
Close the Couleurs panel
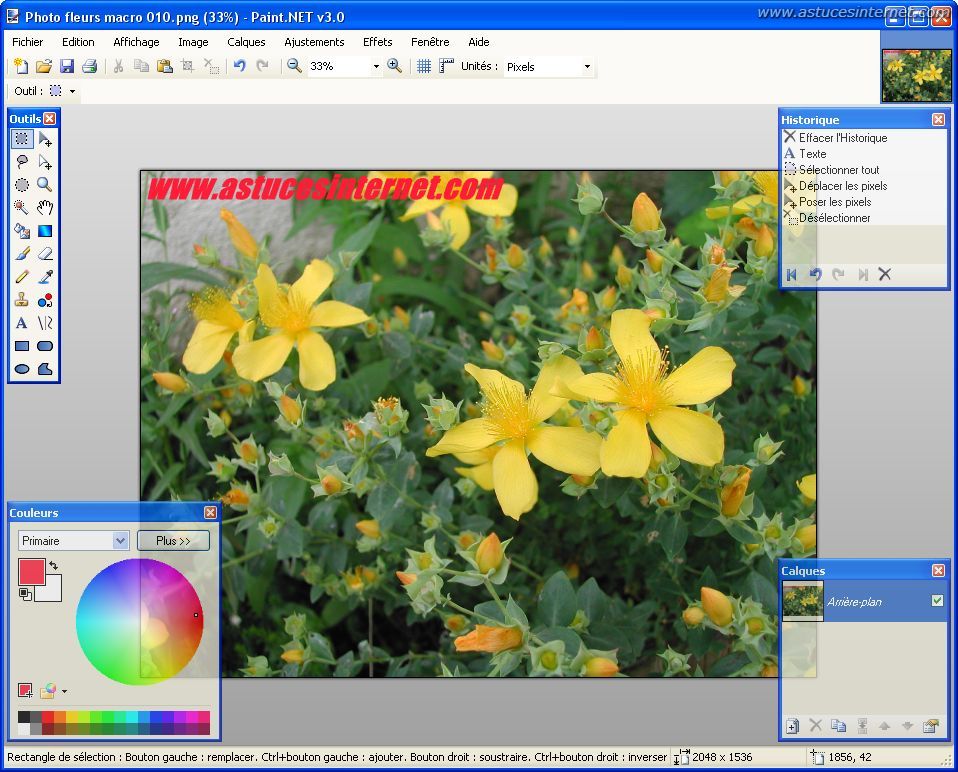[x=210, y=512]
